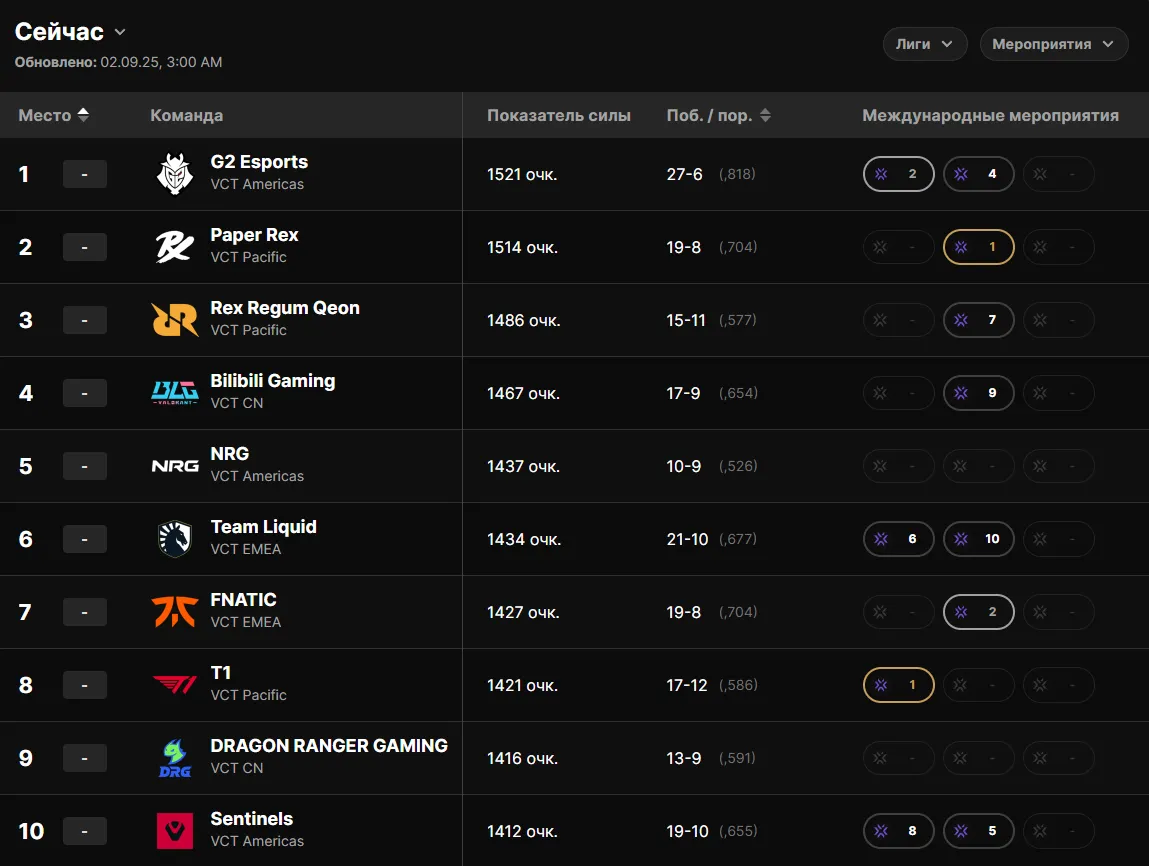Screen dimensions: 1149x866
Task: Click the 1421 очк. power score
Action: 522,686
